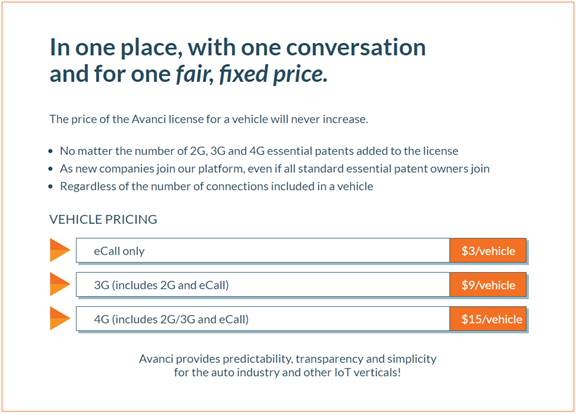Click the bullet about new companies joining
Image resolution: width=576 pixels, height=414 pixels.
pyautogui.click(x=275, y=169)
